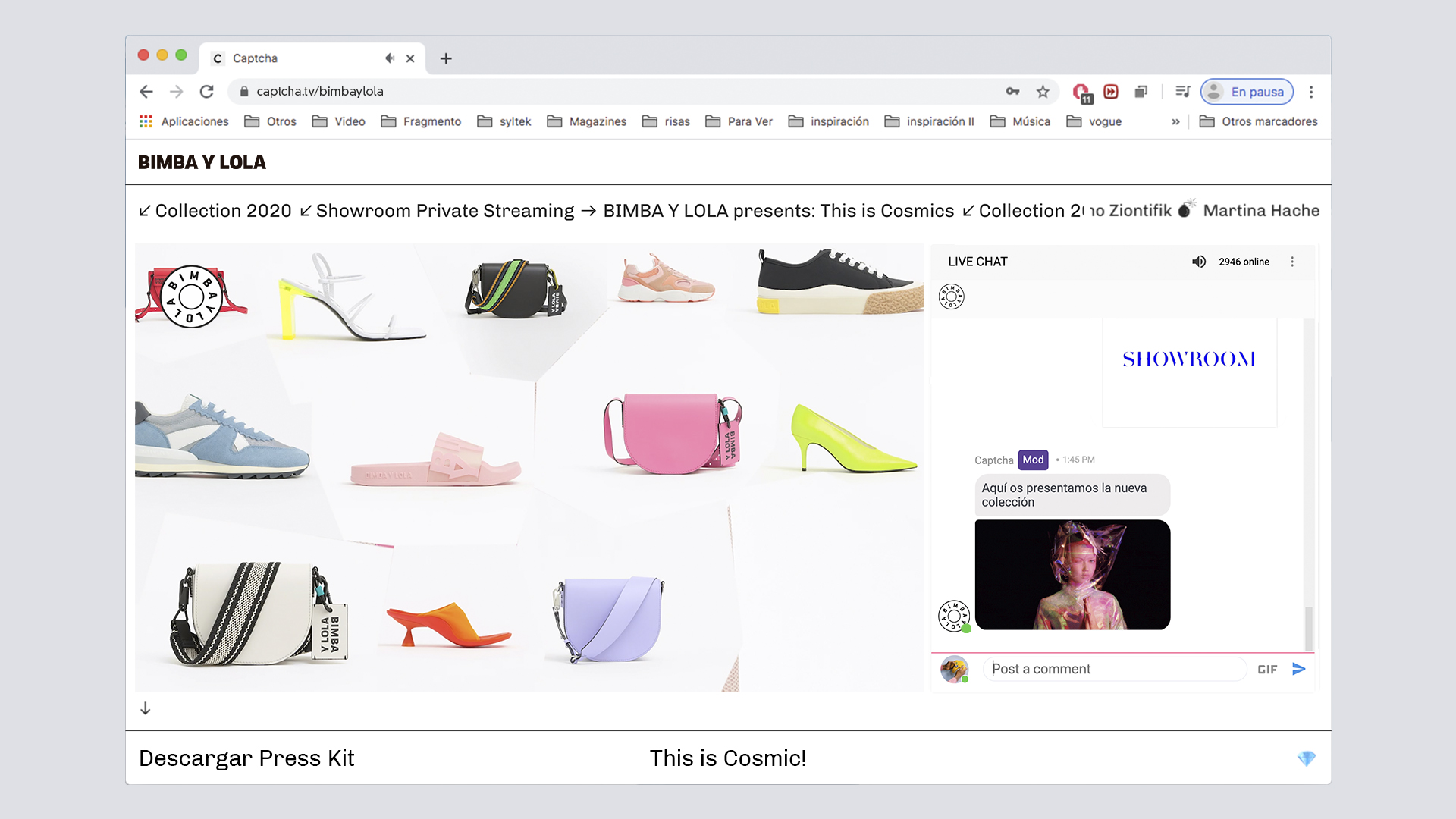Click the blue diamond icon at bottom right

(x=1306, y=758)
